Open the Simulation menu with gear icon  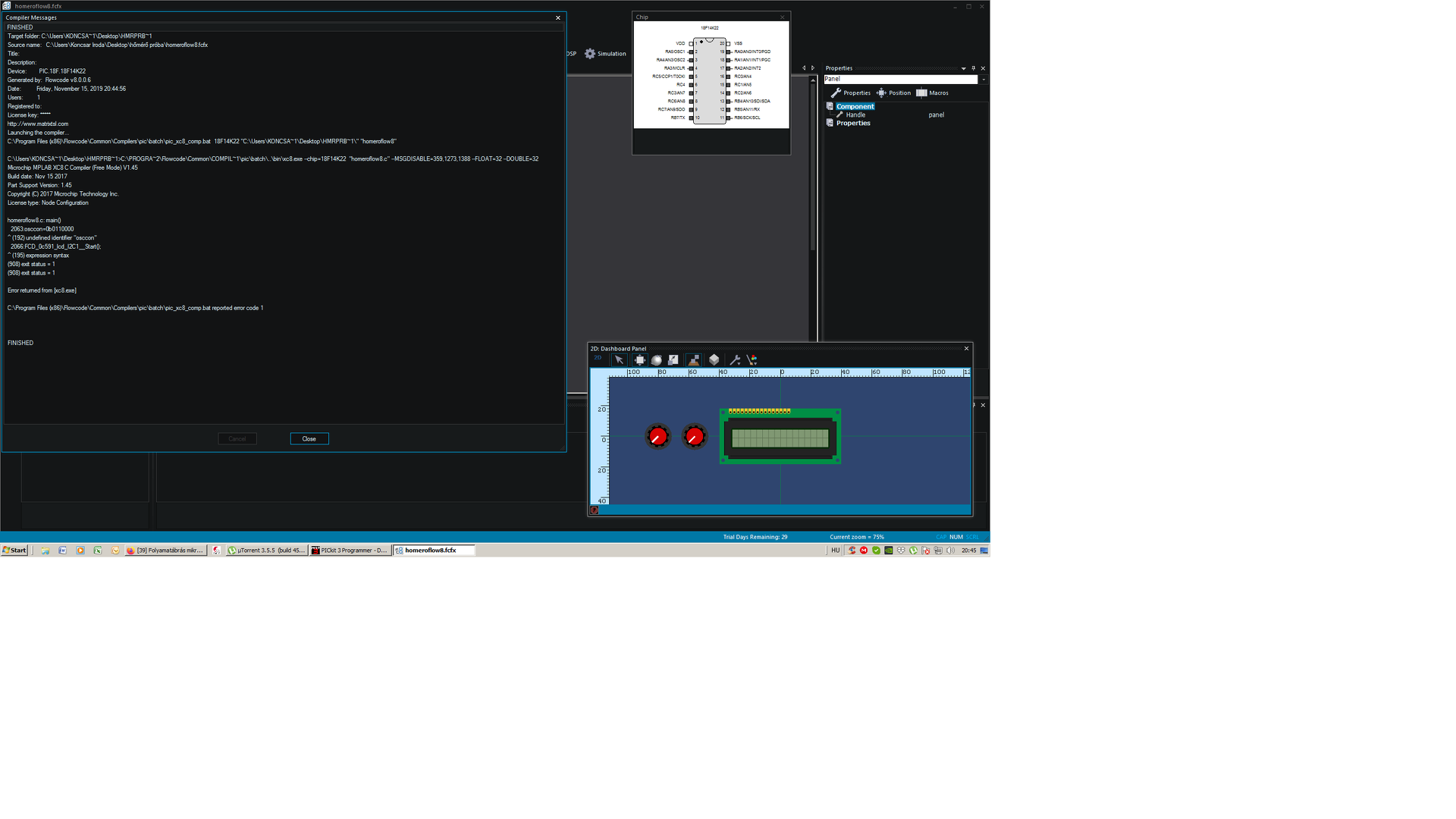(x=605, y=54)
